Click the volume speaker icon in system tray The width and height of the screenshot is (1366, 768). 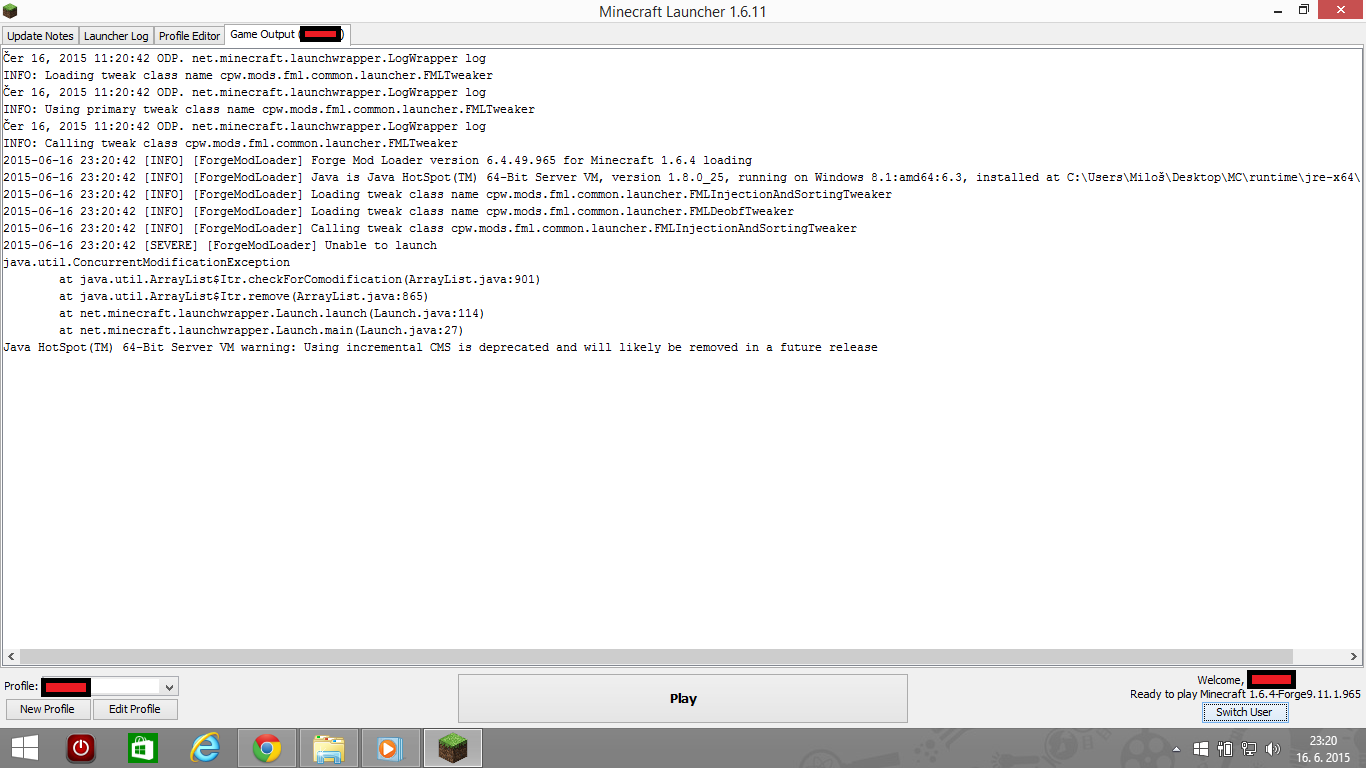(x=1273, y=748)
